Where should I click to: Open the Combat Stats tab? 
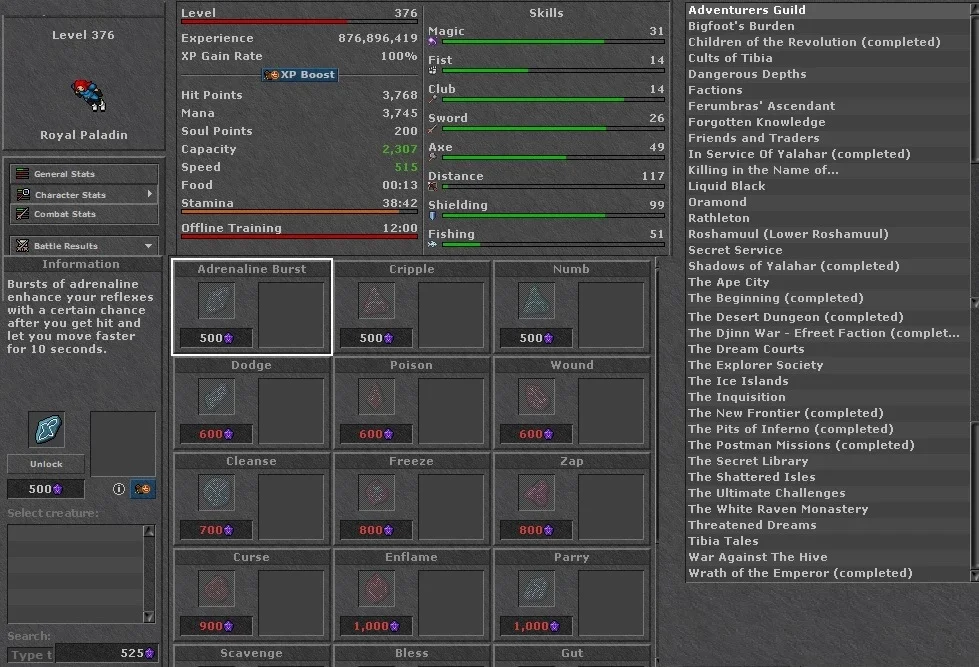[x=84, y=214]
